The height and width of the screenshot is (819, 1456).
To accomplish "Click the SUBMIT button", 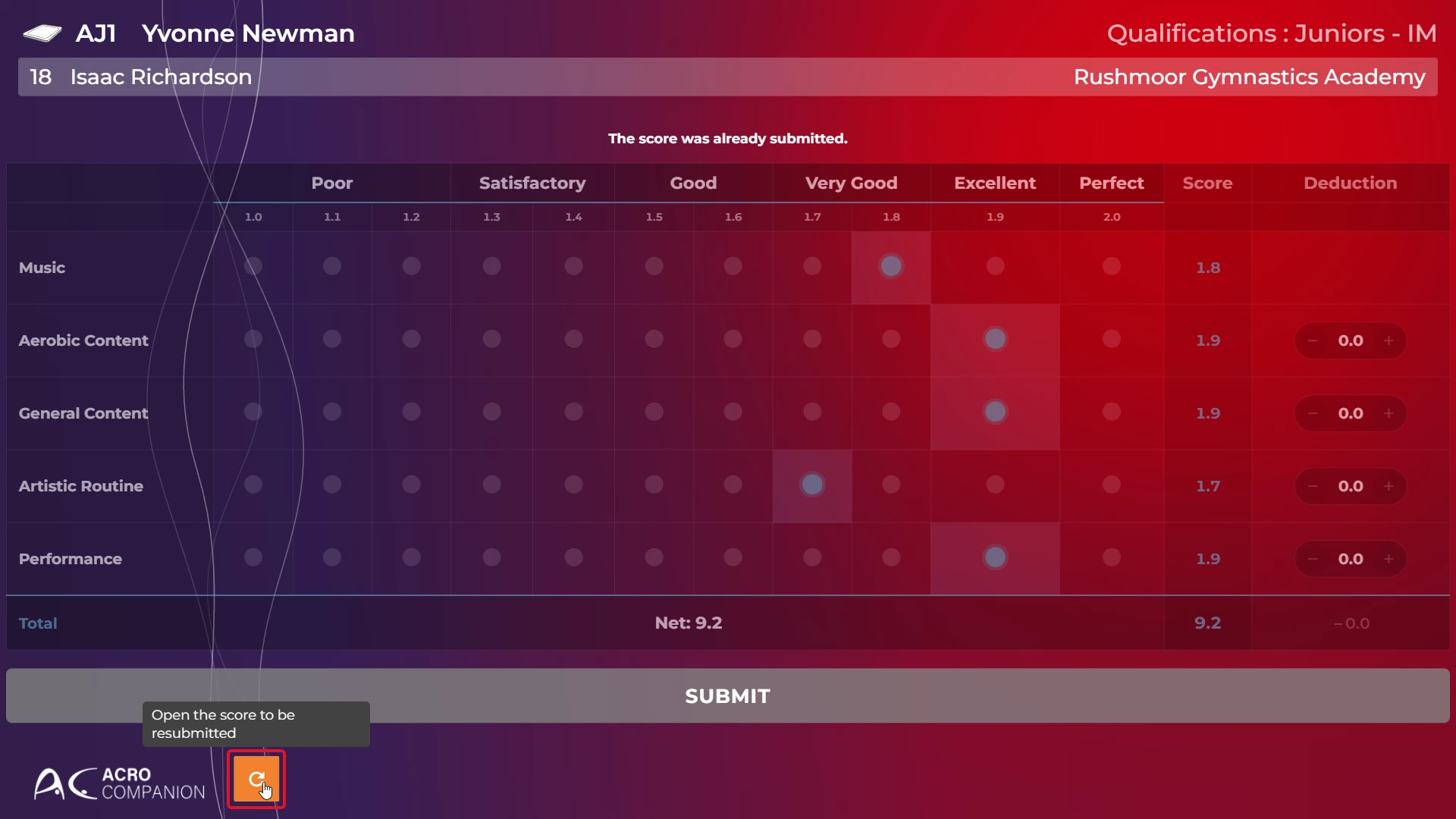I will (x=728, y=695).
